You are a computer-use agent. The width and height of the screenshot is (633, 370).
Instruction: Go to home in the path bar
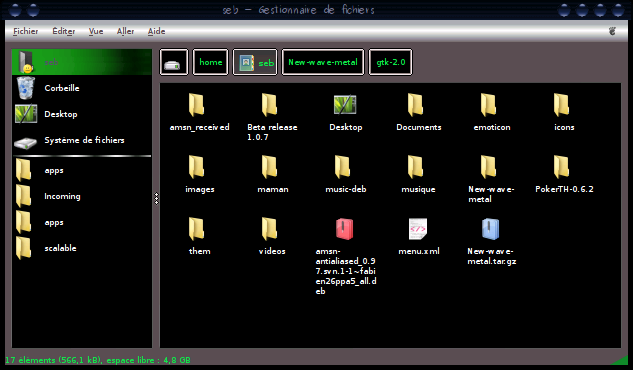[210, 62]
